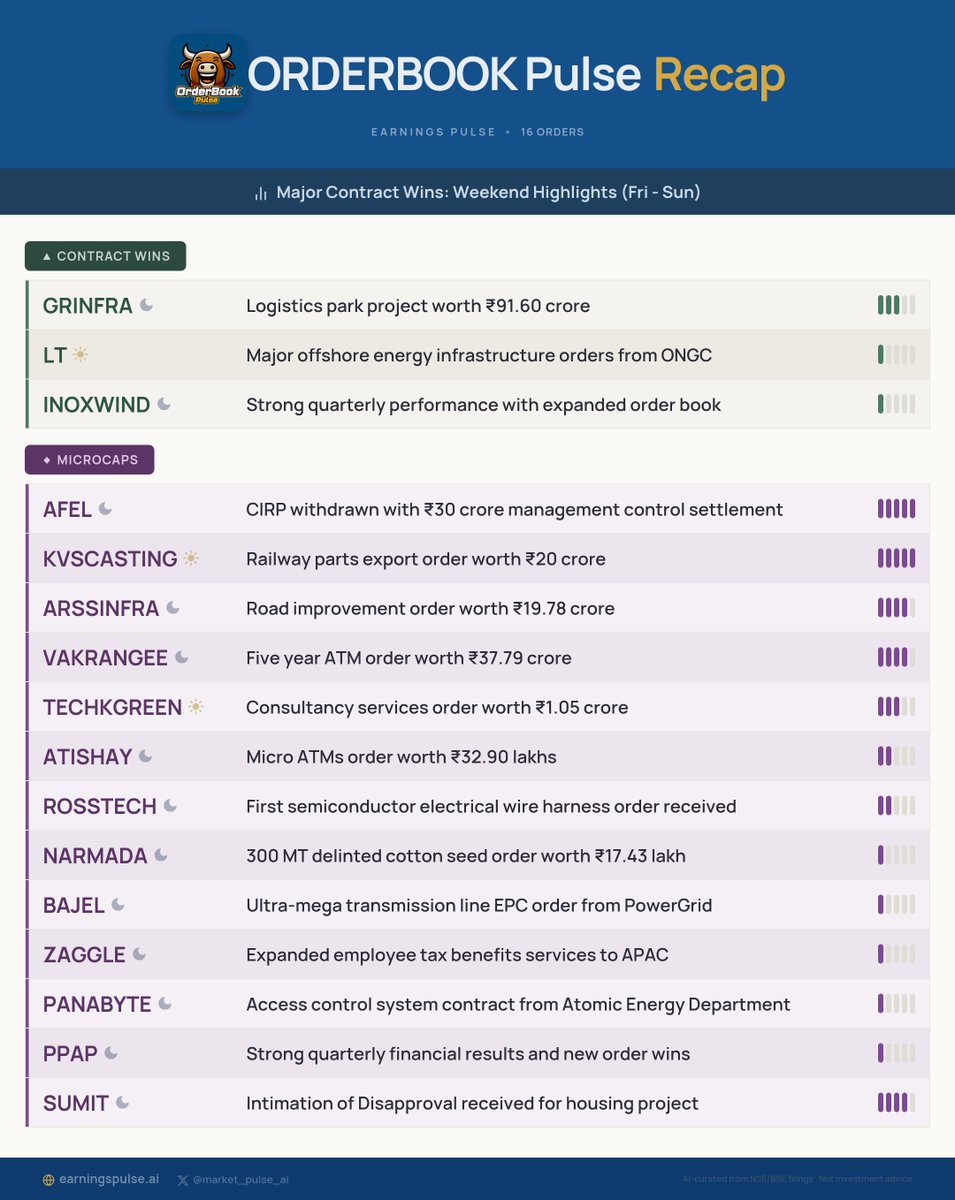This screenshot has height=1200, width=955.
Task: Click the sun icon next to KVSCASTING
Action: 191,559
